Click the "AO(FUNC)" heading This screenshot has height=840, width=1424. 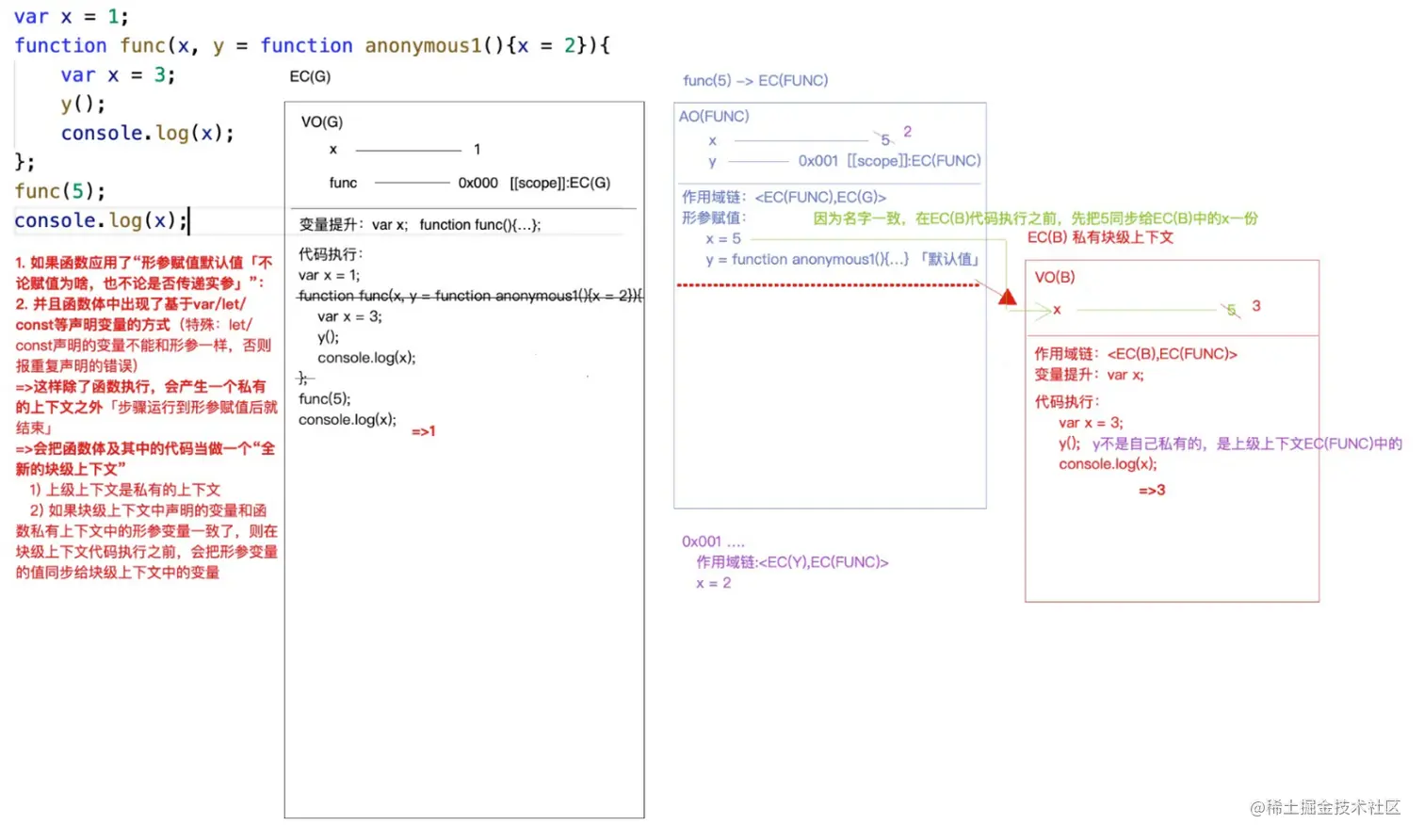pyautogui.click(x=714, y=116)
